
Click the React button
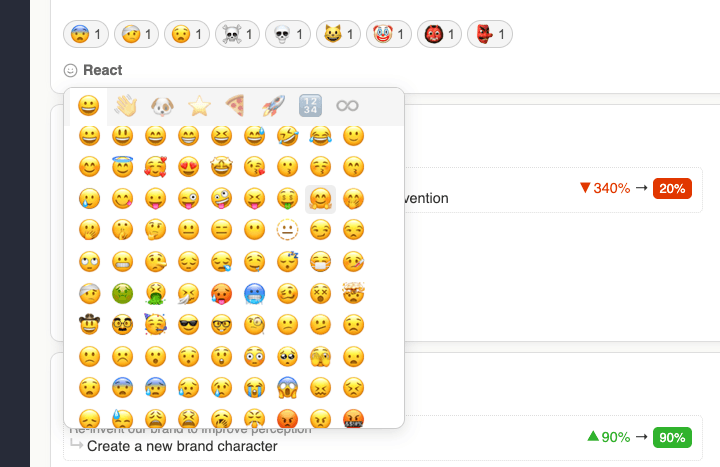click(x=93, y=70)
